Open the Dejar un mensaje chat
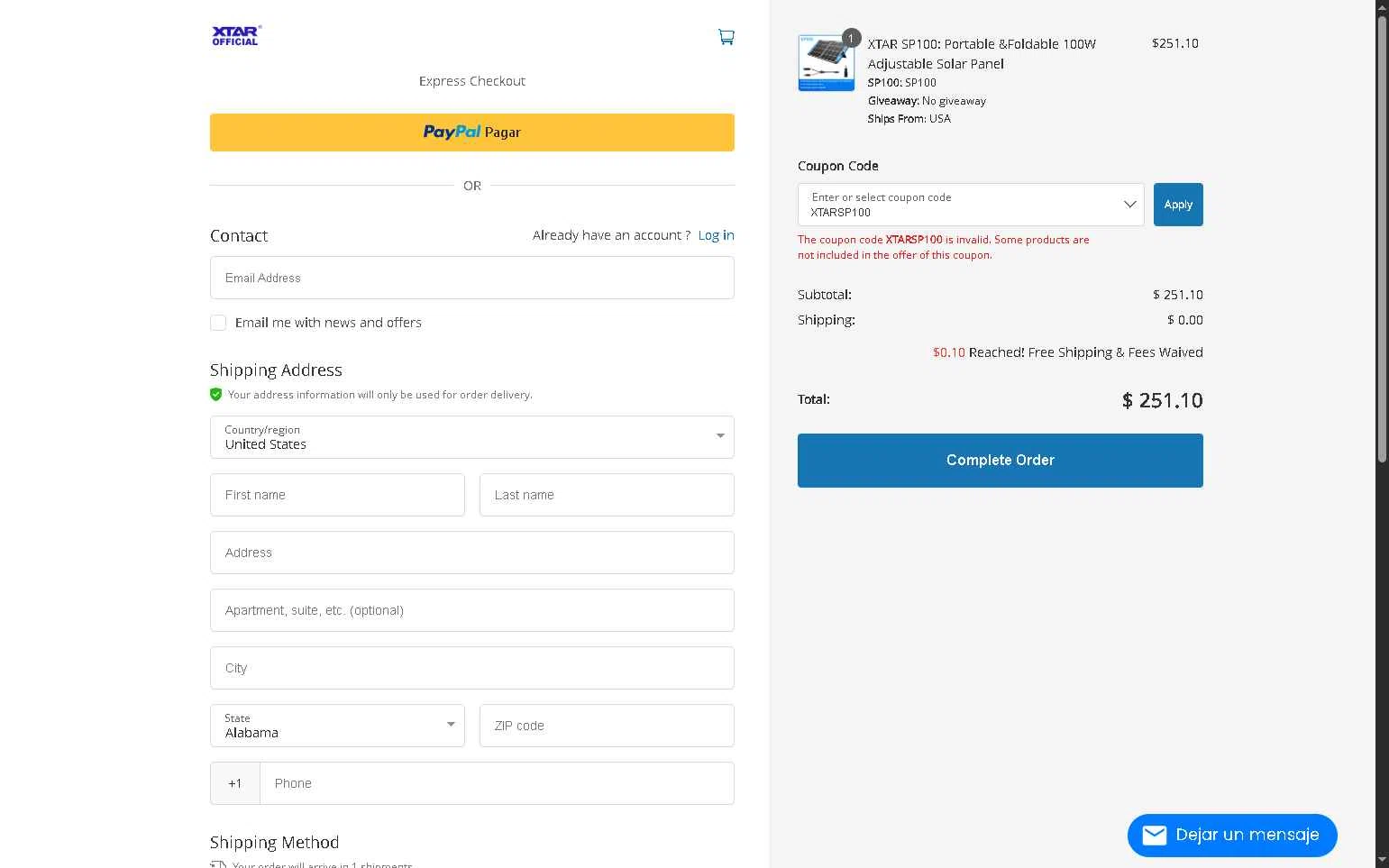The image size is (1389, 868). click(x=1232, y=836)
